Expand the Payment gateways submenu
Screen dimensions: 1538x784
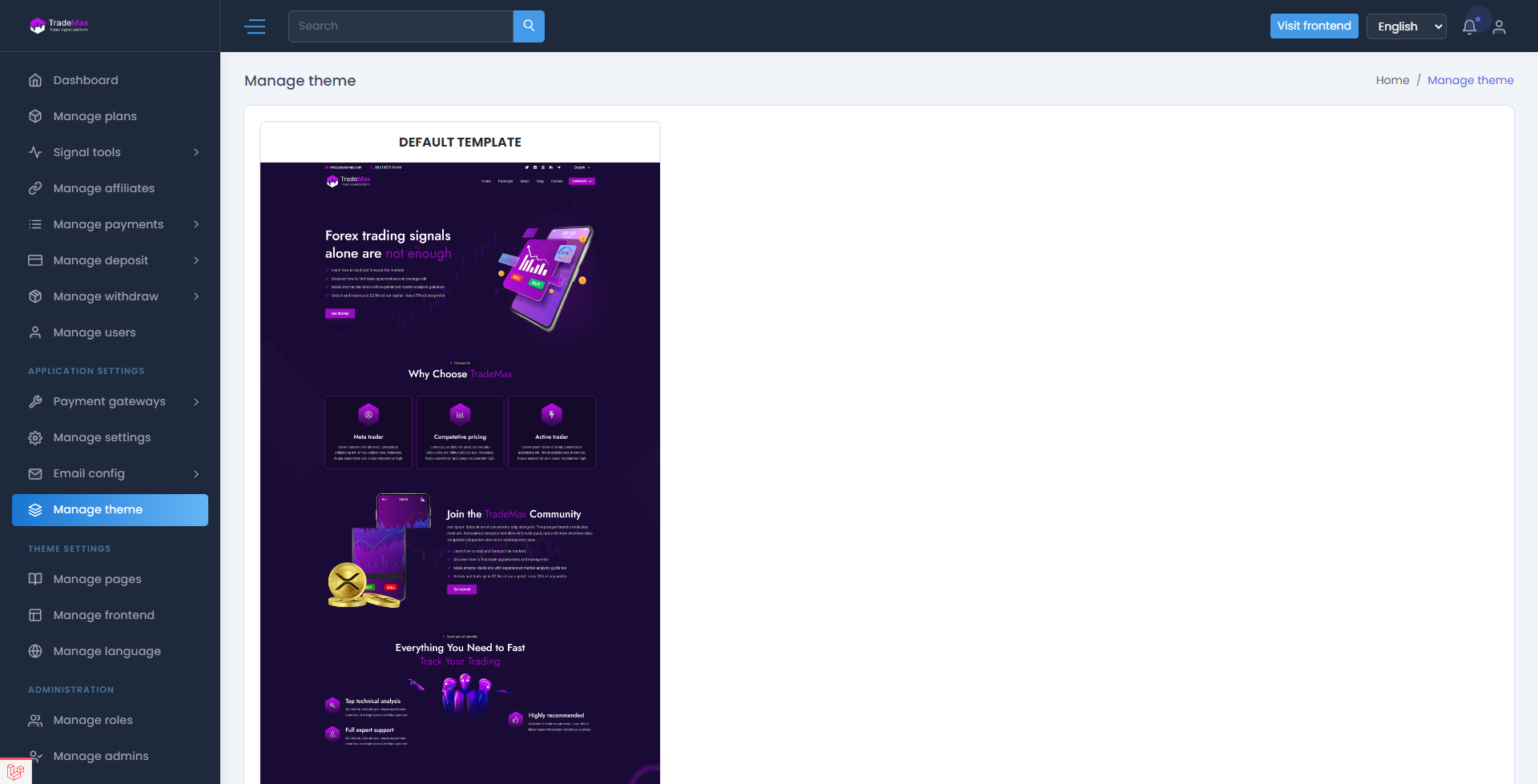(196, 402)
